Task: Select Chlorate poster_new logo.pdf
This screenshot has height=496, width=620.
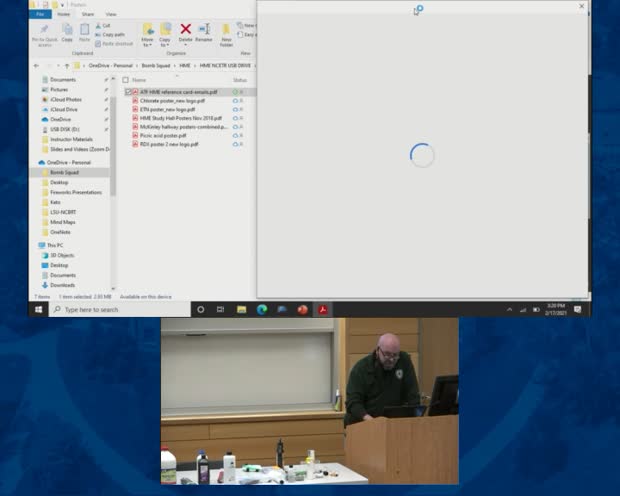Action: (172, 101)
